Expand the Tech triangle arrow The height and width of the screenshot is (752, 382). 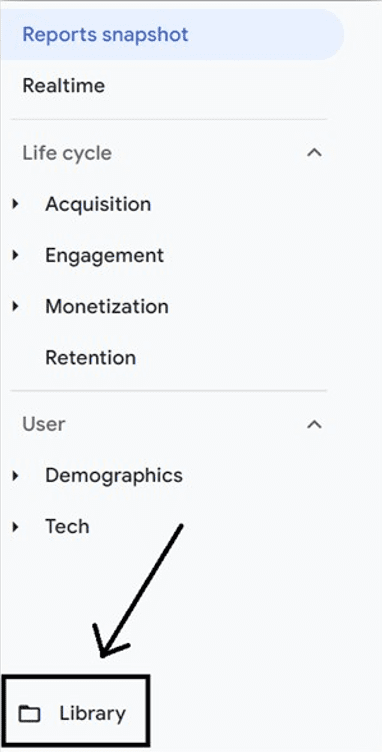(x=16, y=527)
